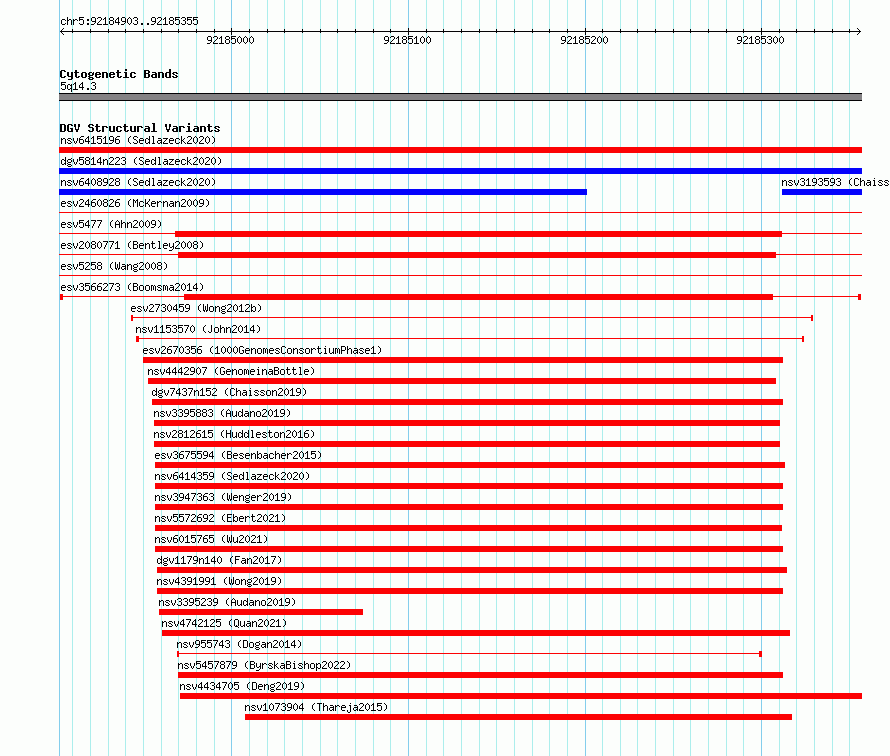Click the nsv4434705 (Deng2019) label
The image size is (890, 756).
click(242, 686)
